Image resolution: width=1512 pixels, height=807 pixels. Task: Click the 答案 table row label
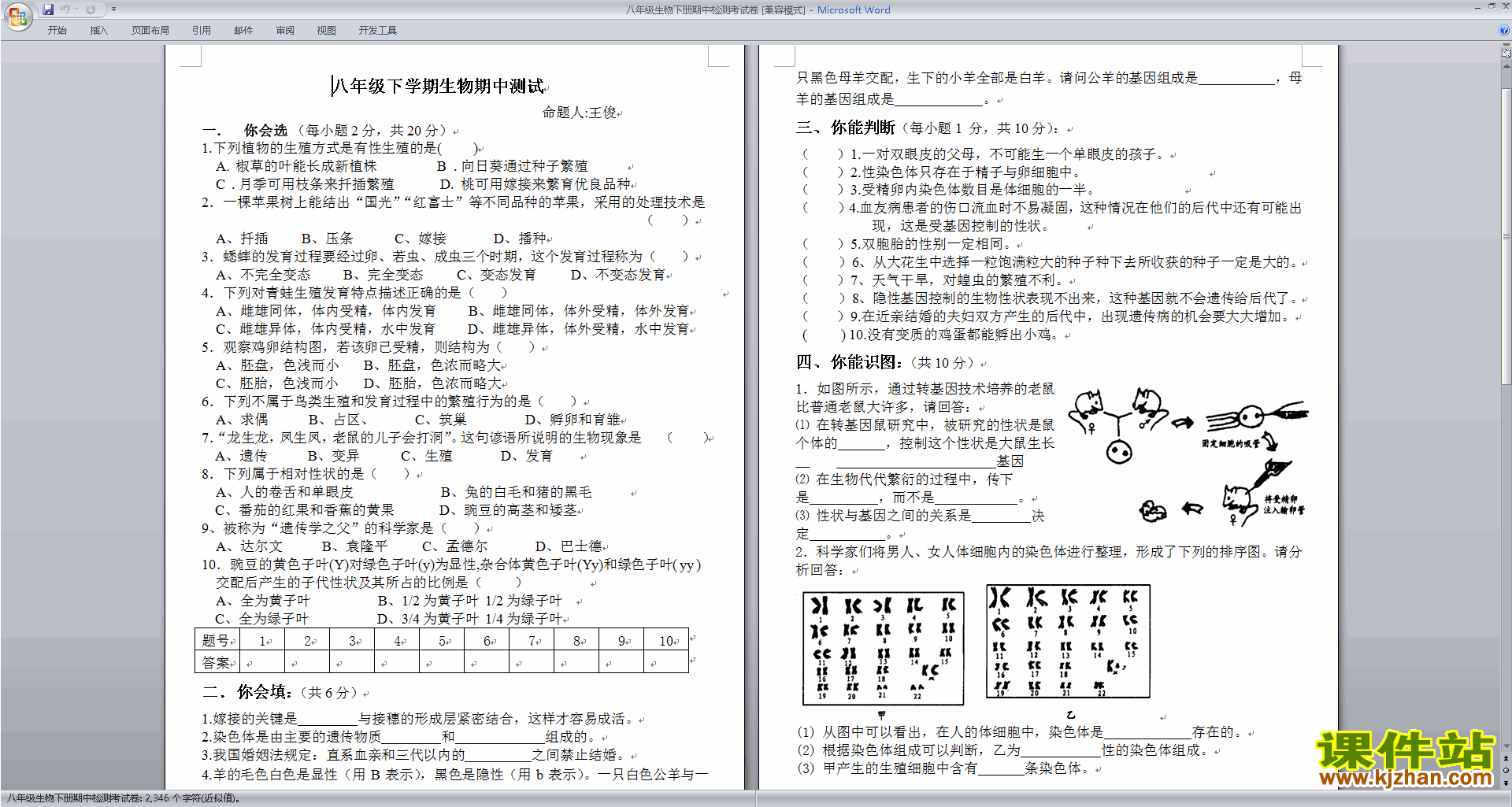tap(217, 663)
